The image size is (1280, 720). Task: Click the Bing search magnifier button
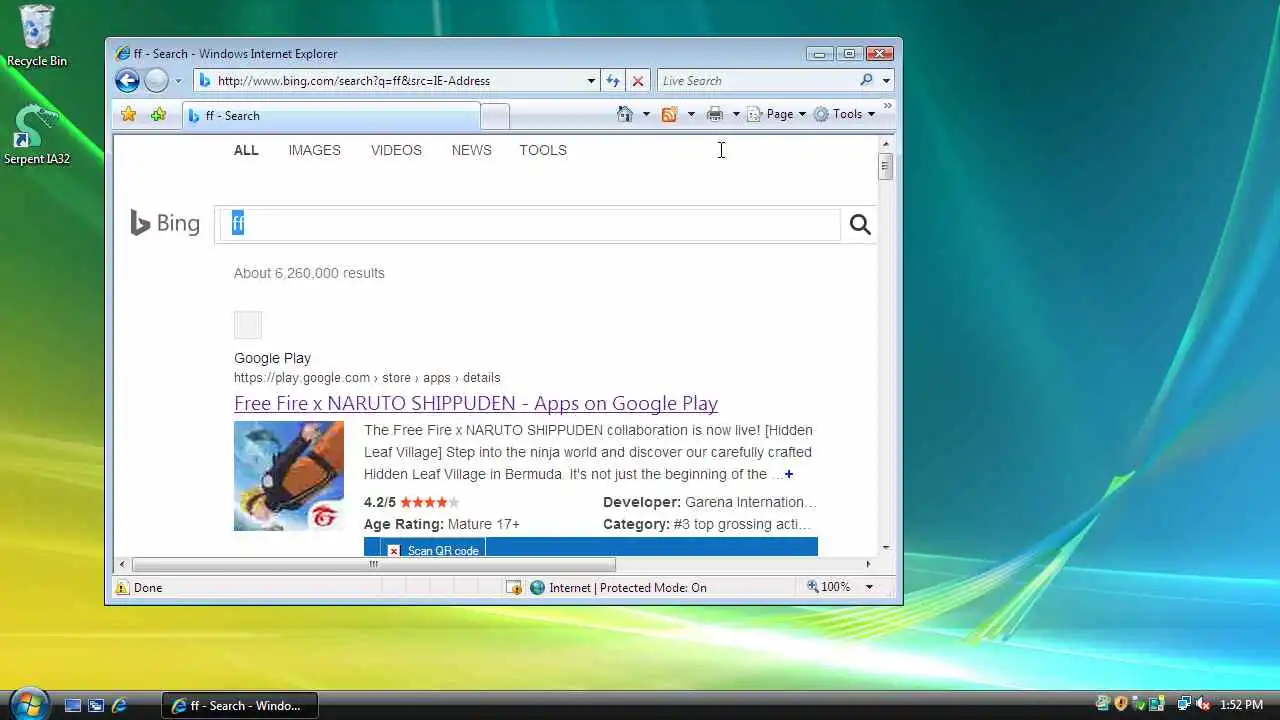point(860,224)
